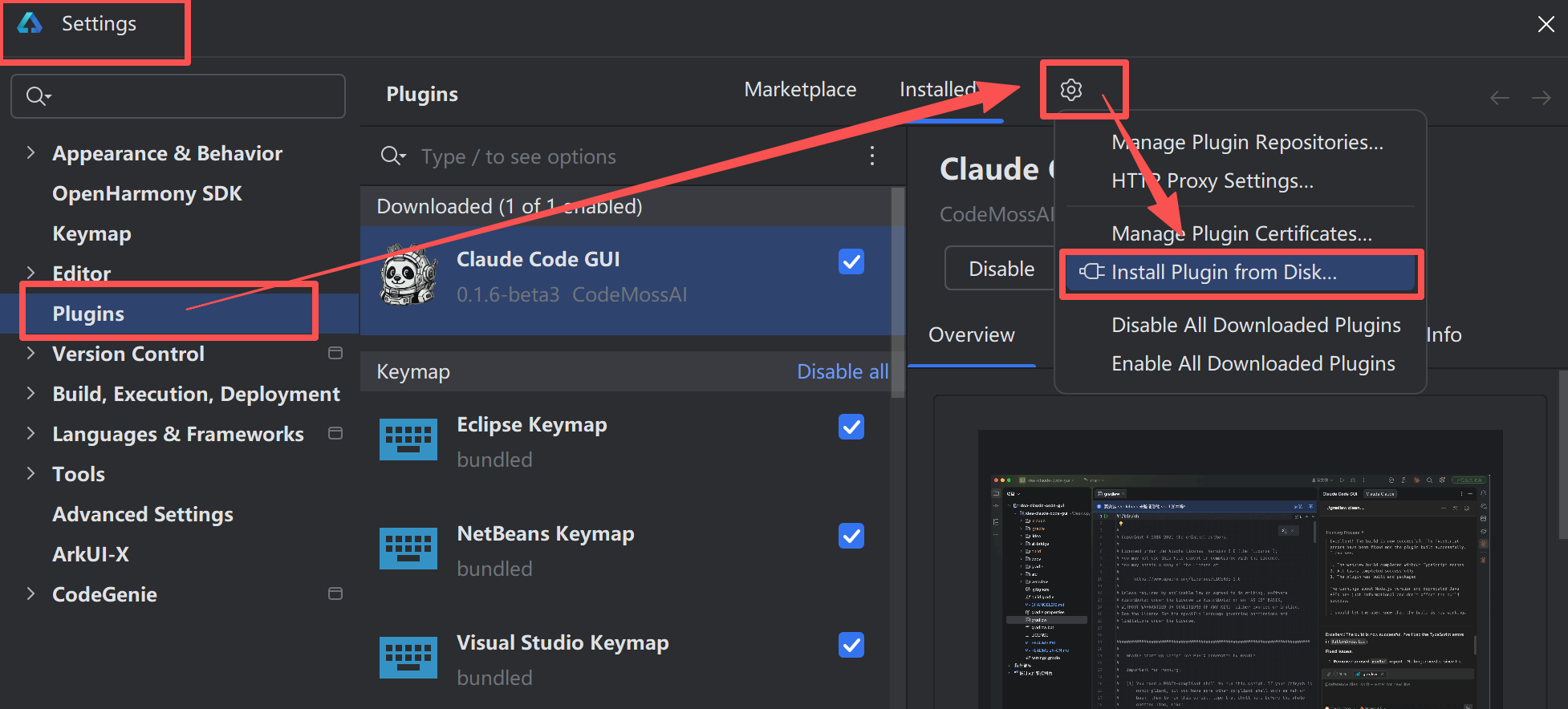Expand the Version Control section
Screen dimensions: 1568x709
click(x=30, y=353)
